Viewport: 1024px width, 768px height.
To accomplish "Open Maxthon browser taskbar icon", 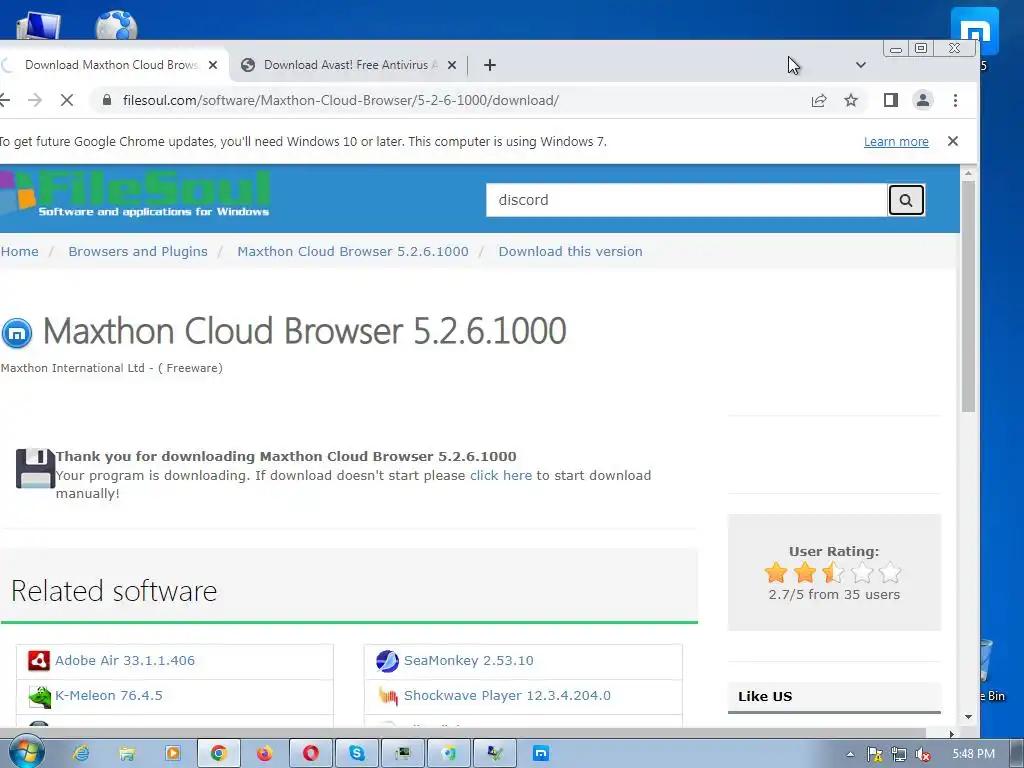I will (x=541, y=754).
